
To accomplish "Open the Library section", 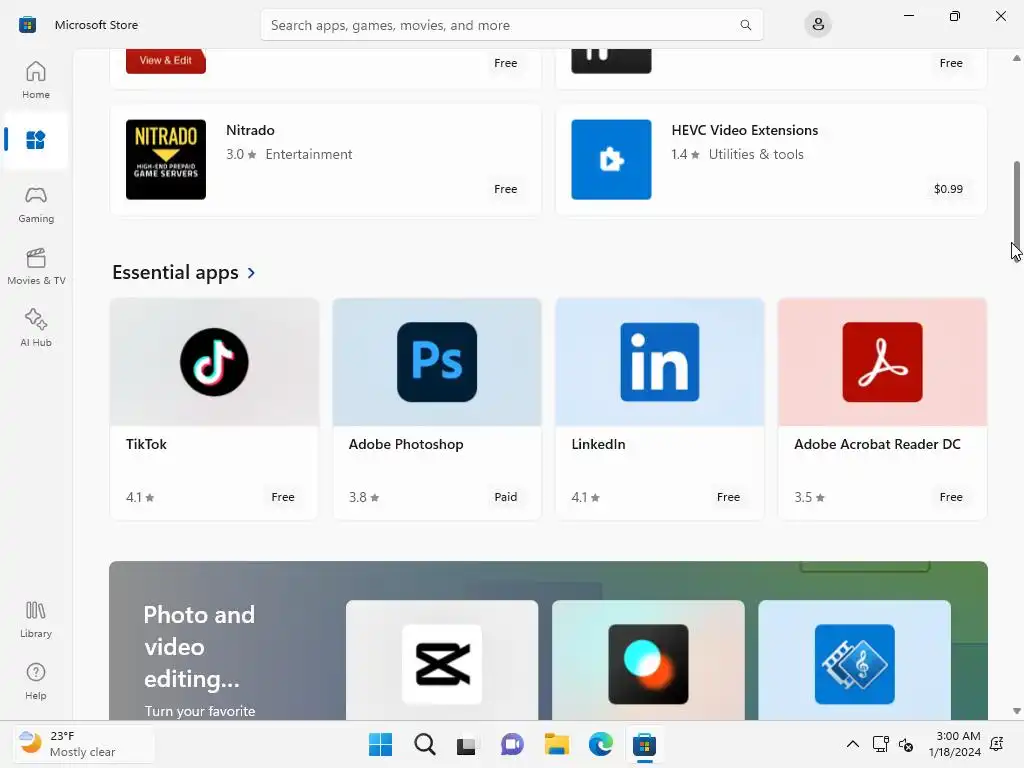I will click(x=36, y=620).
